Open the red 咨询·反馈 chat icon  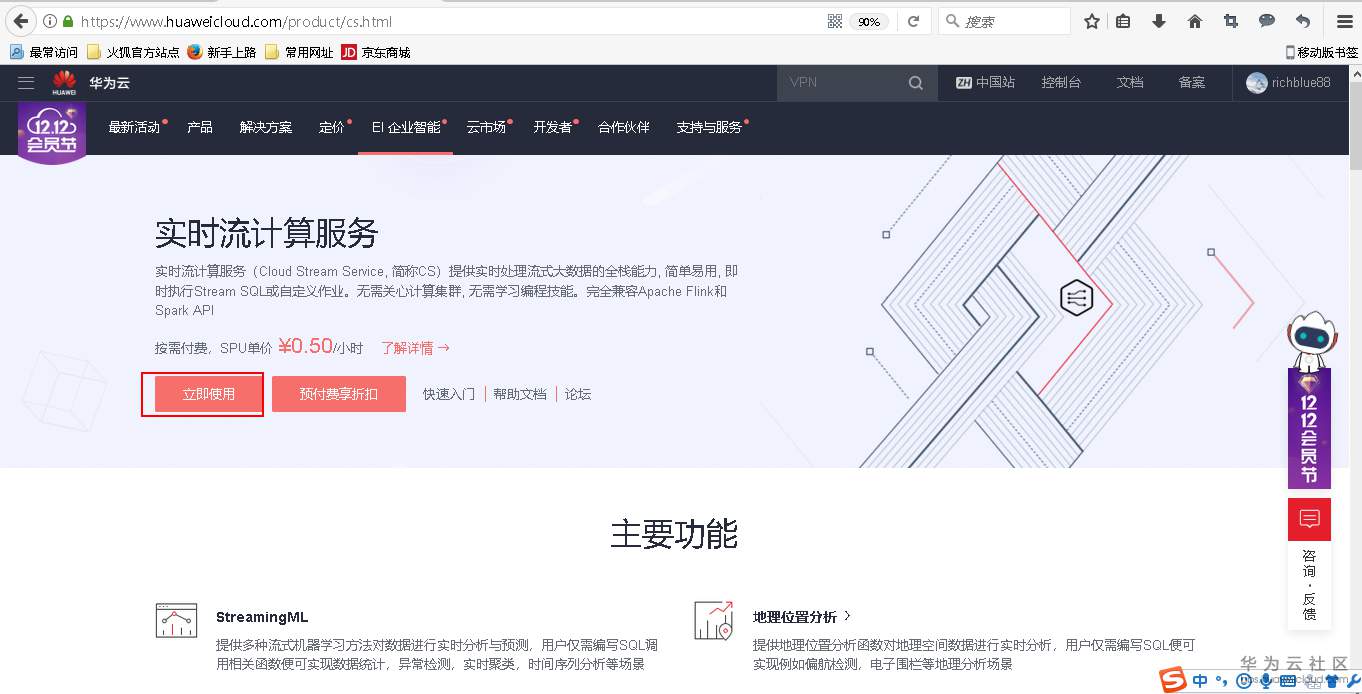click(x=1310, y=518)
